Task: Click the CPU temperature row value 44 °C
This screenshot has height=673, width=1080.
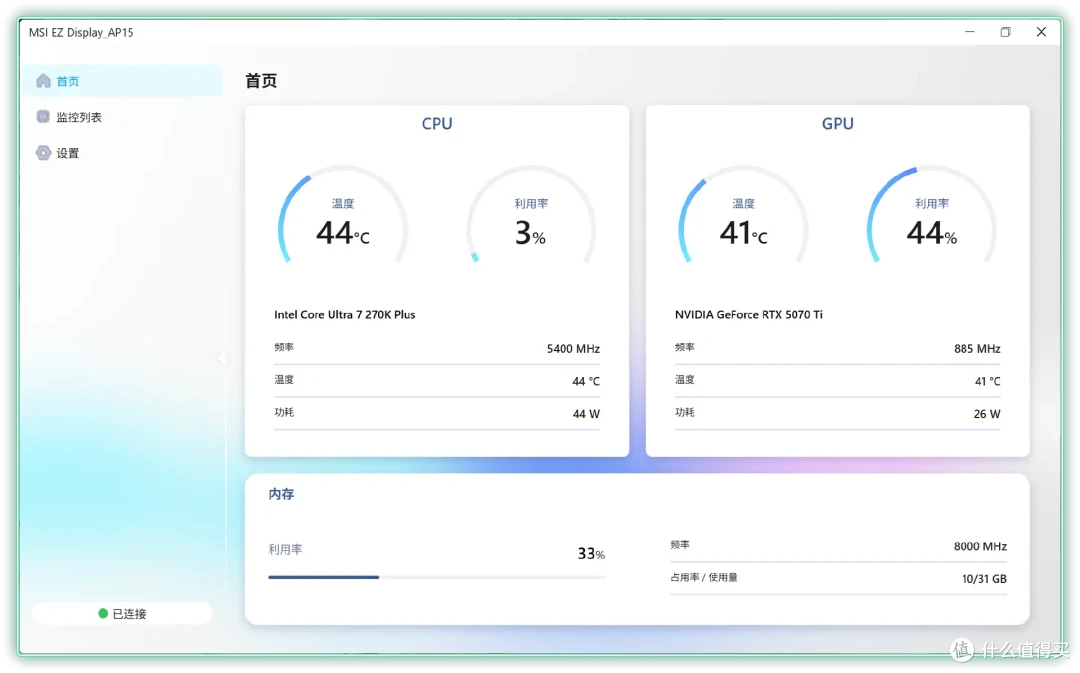Action: [x=586, y=381]
